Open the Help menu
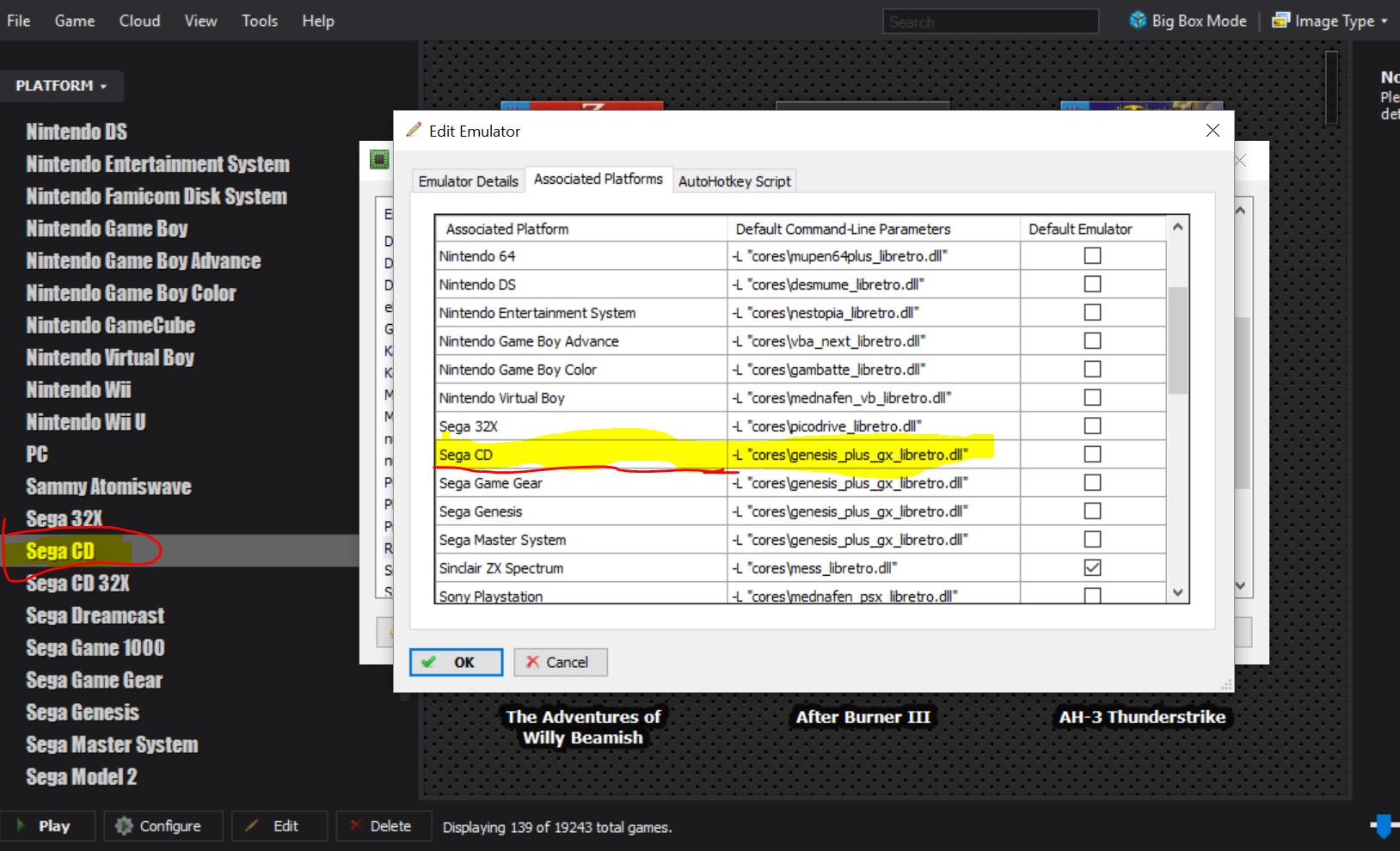Image resolution: width=1400 pixels, height=851 pixels. [318, 21]
